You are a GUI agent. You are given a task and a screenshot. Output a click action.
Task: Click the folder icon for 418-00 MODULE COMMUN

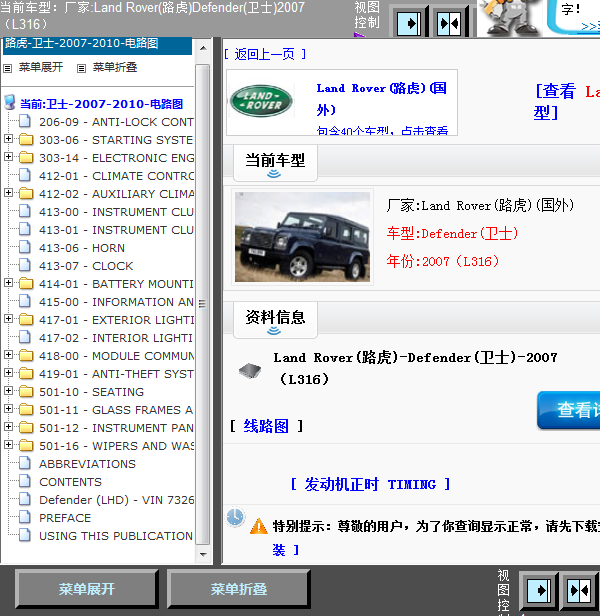[26, 356]
